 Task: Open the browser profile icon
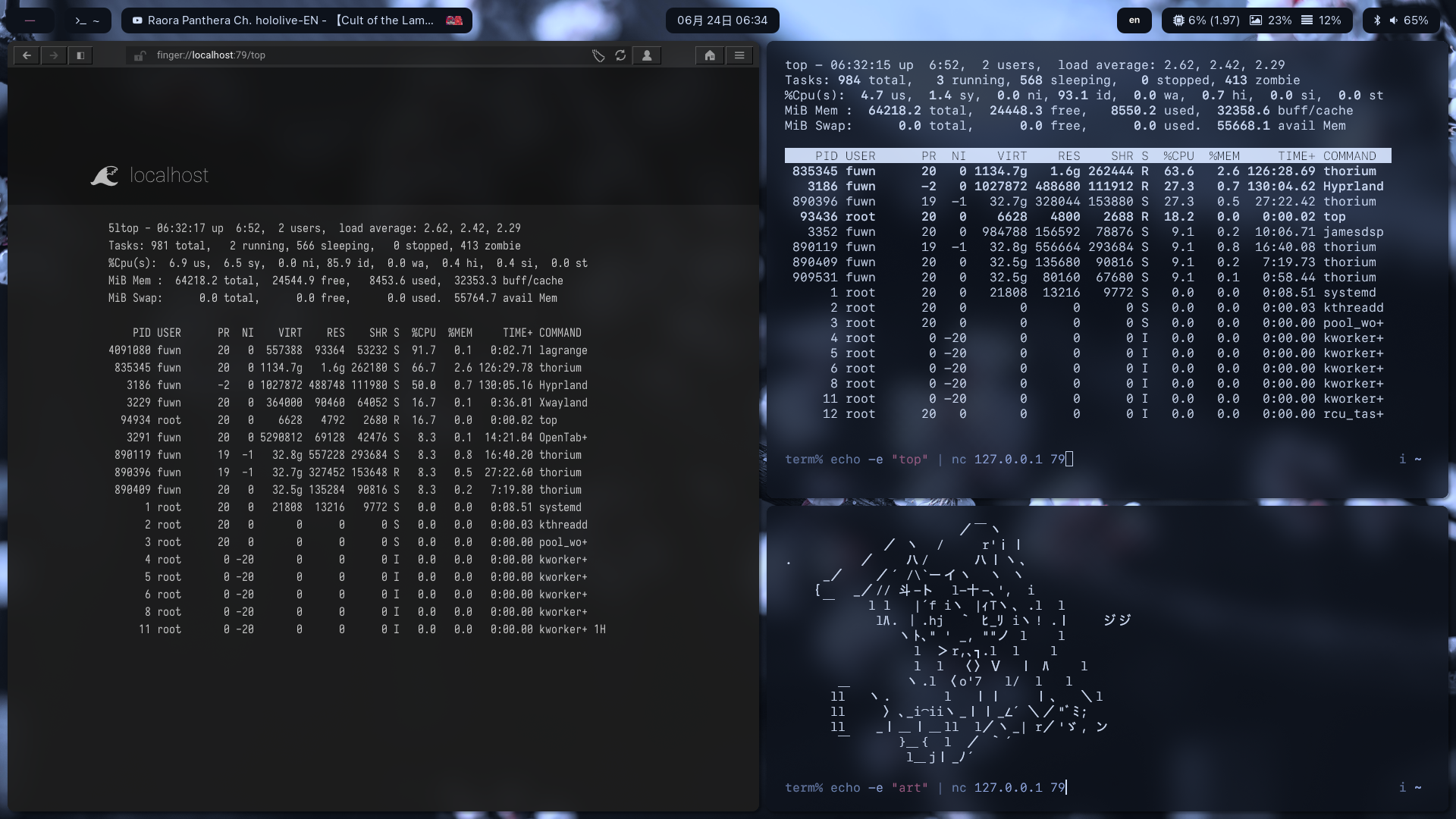click(647, 55)
